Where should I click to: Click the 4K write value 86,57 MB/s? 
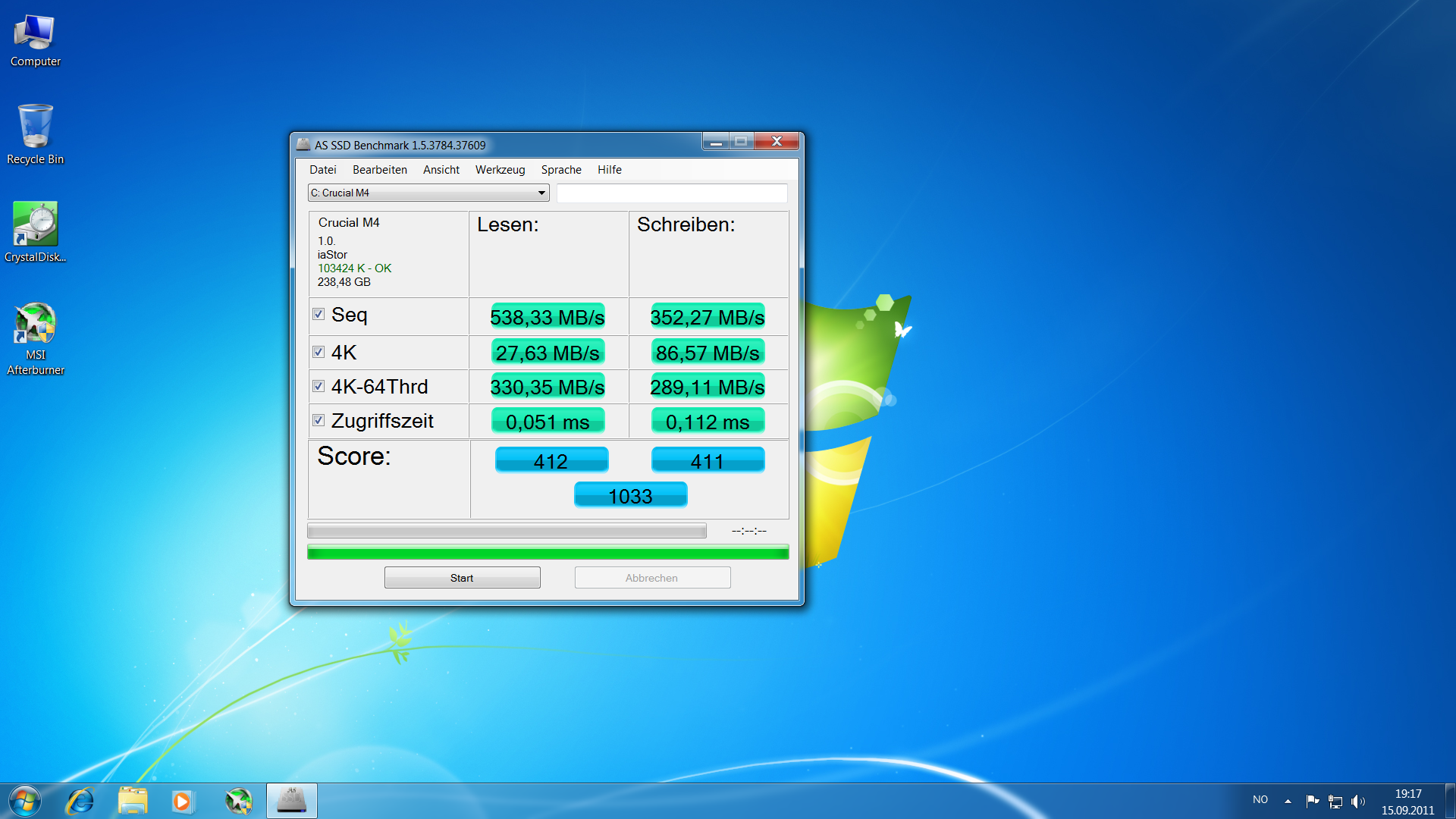coord(708,353)
